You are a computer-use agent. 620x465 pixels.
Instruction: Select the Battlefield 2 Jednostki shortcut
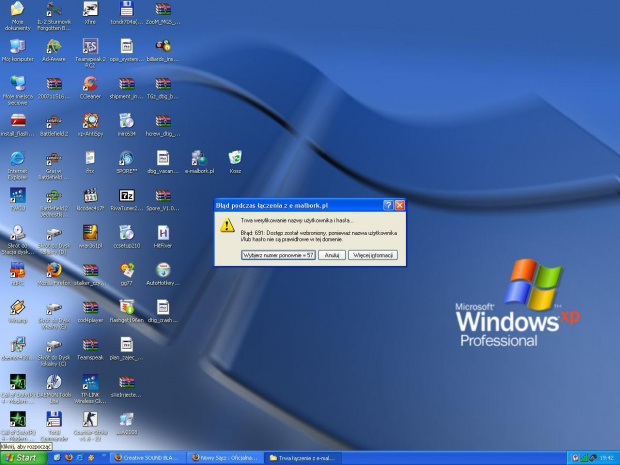(54, 202)
